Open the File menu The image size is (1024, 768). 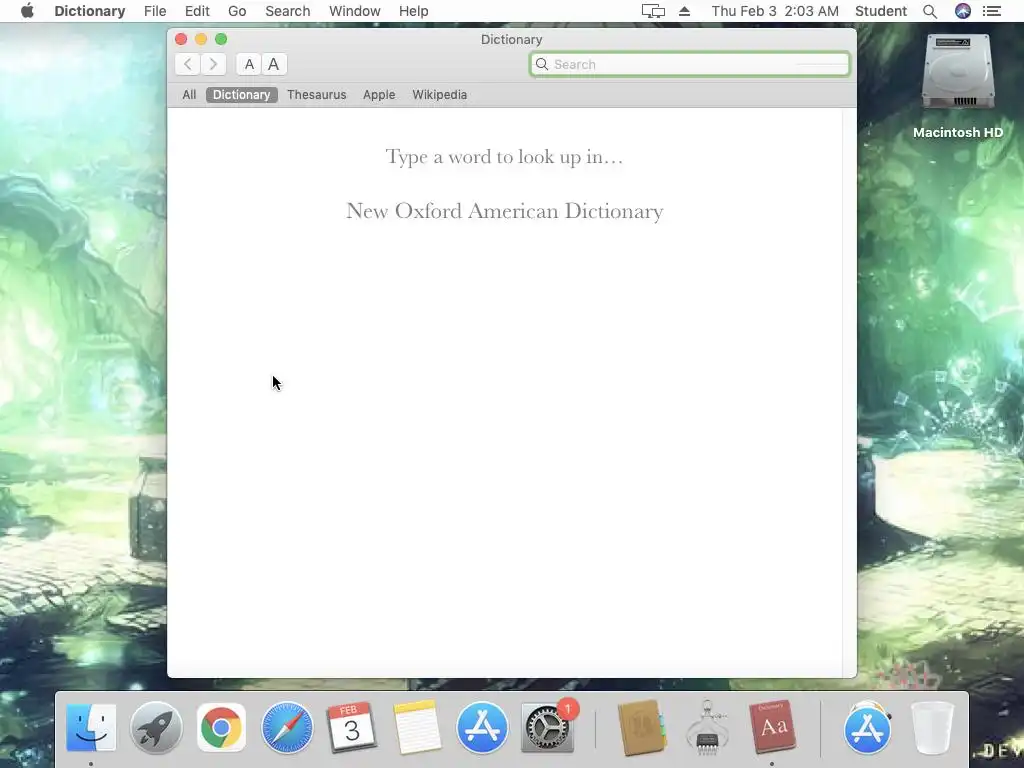(x=155, y=11)
